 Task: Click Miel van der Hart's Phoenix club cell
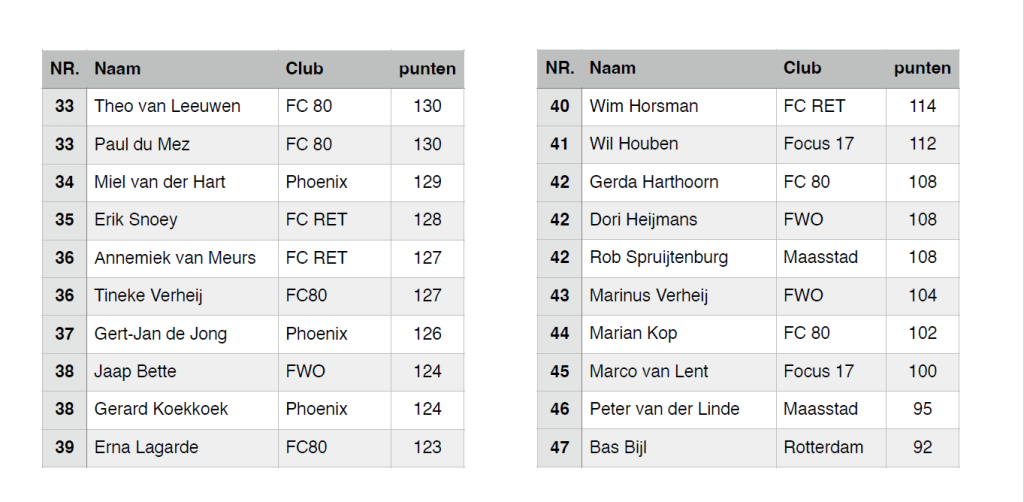tap(334, 182)
